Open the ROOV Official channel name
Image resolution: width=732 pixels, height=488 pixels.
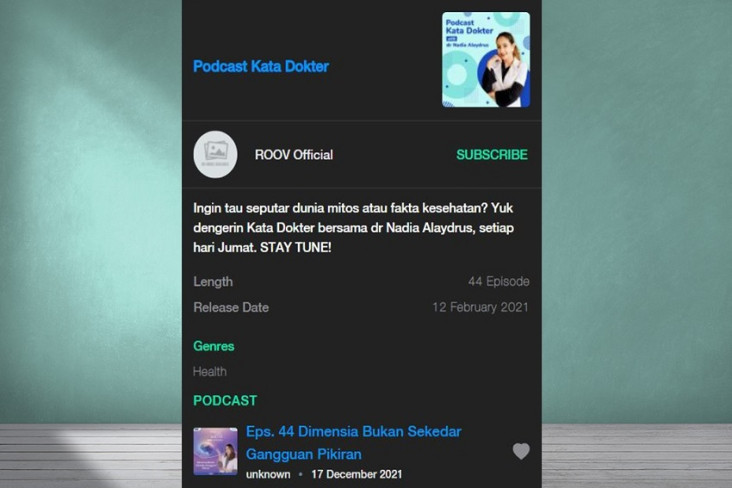point(294,155)
